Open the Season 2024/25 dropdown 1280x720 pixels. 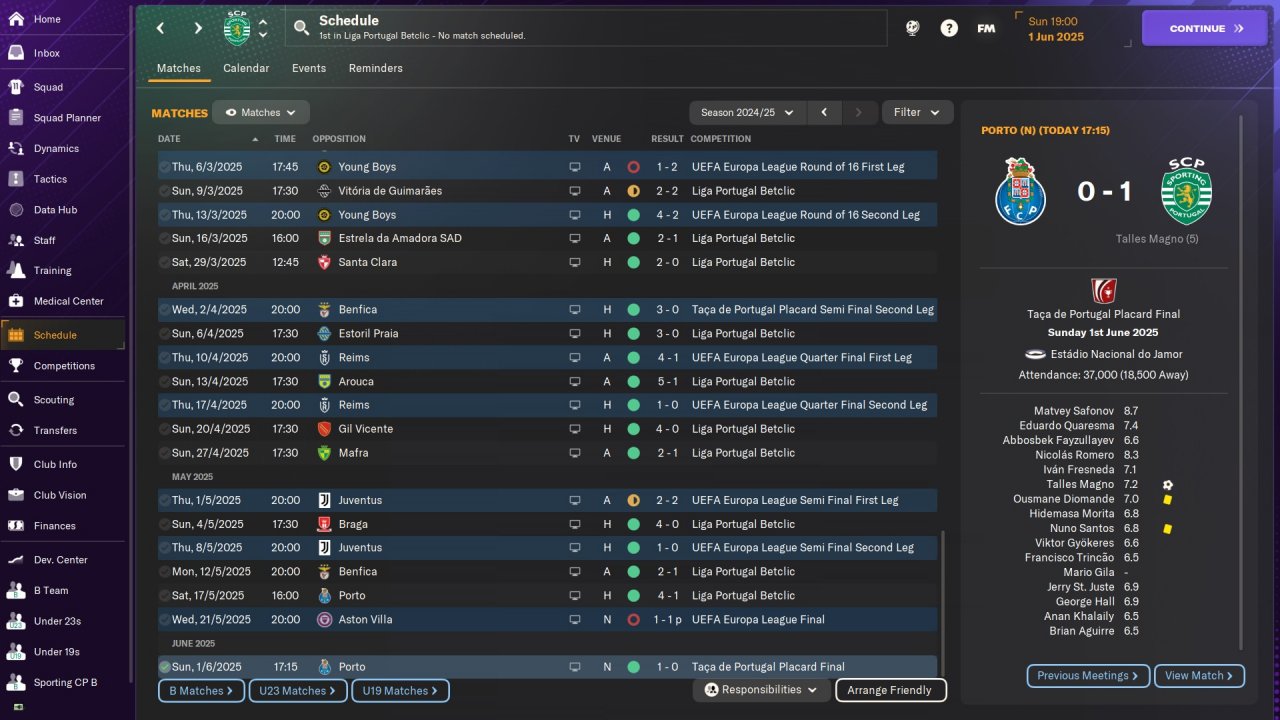tap(748, 113)
